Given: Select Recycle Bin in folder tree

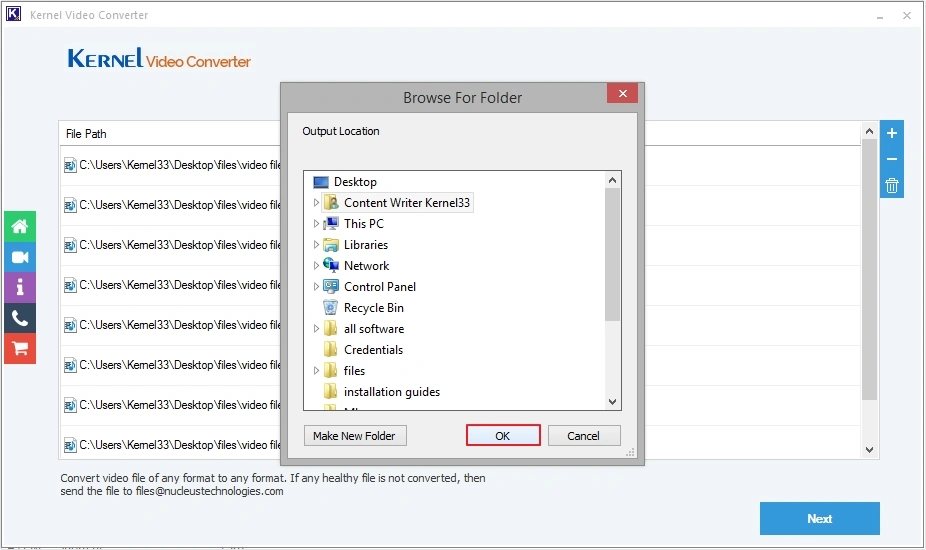Looking at the screenshot, I should pos(374,307).
